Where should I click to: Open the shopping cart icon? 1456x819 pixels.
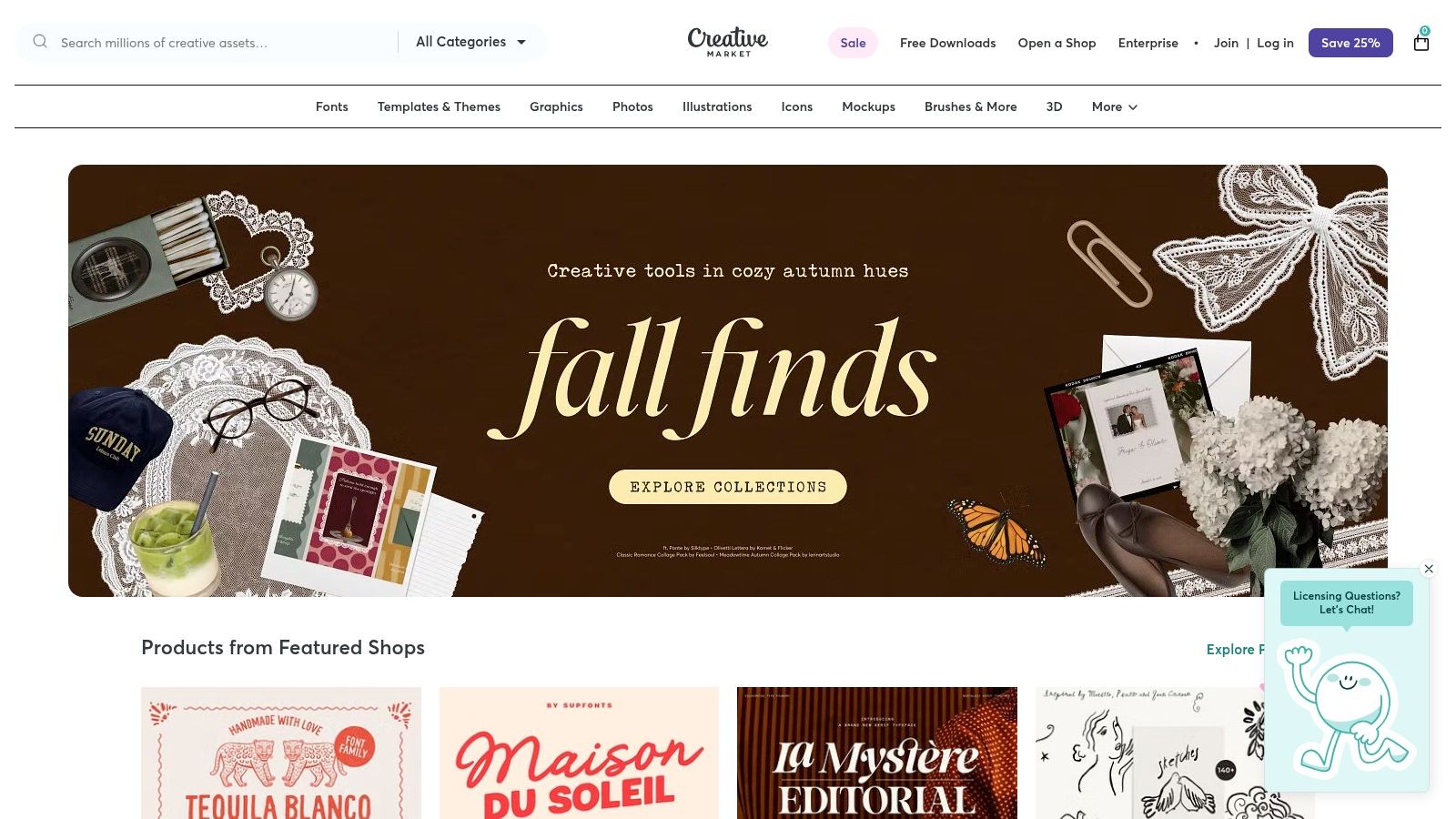[1421, 42]
